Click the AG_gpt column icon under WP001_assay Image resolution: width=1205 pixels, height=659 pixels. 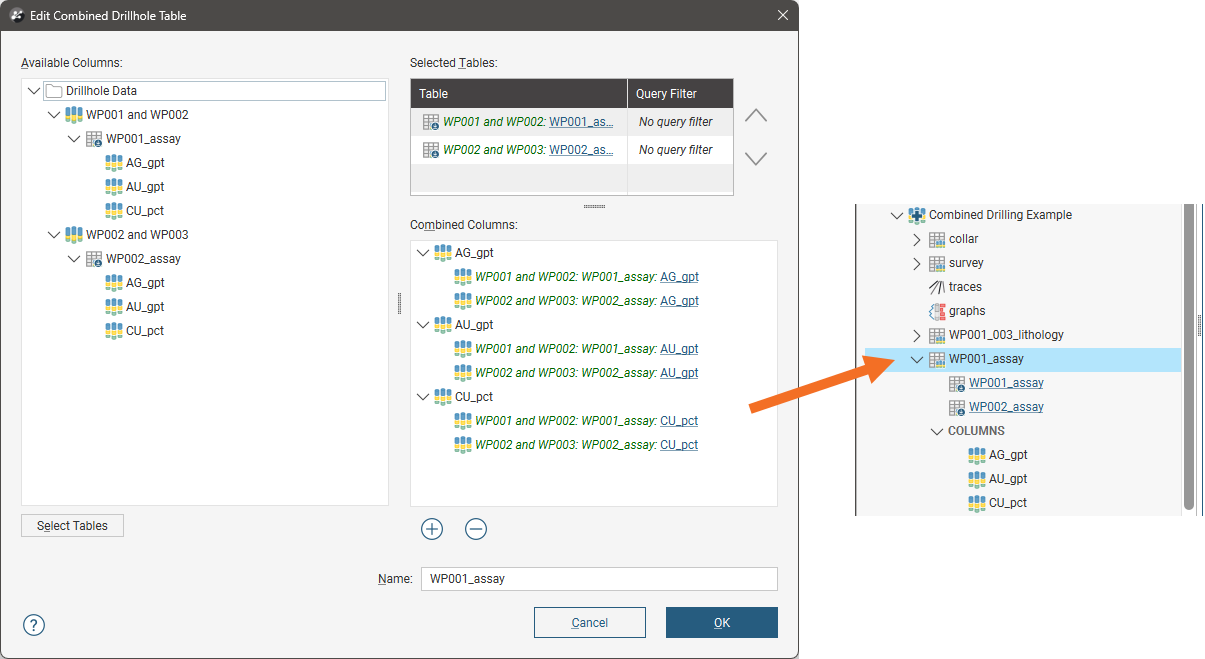click(114, 163)
